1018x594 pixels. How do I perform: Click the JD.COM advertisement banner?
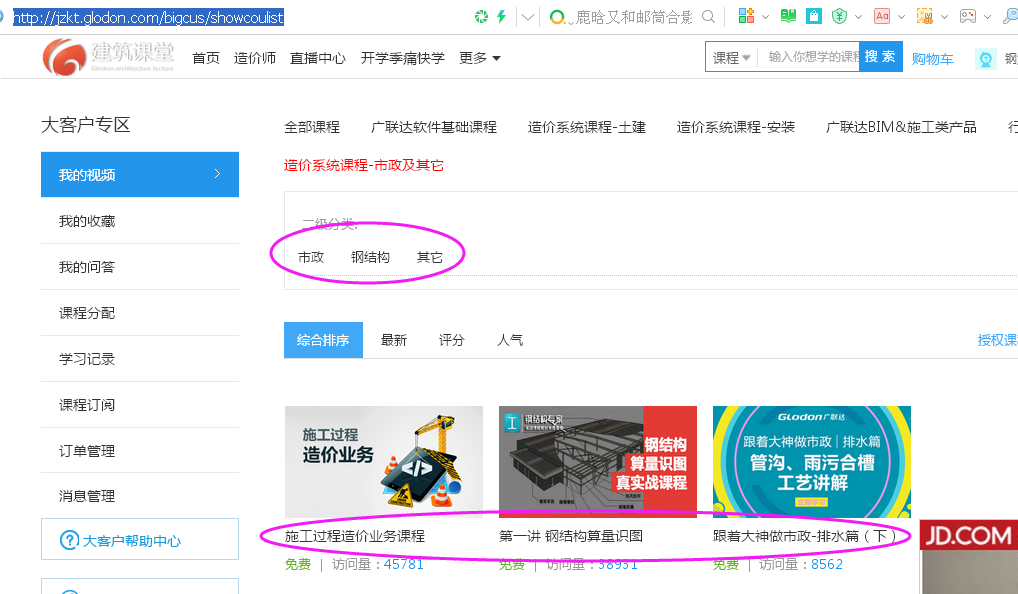coord(969,556)
